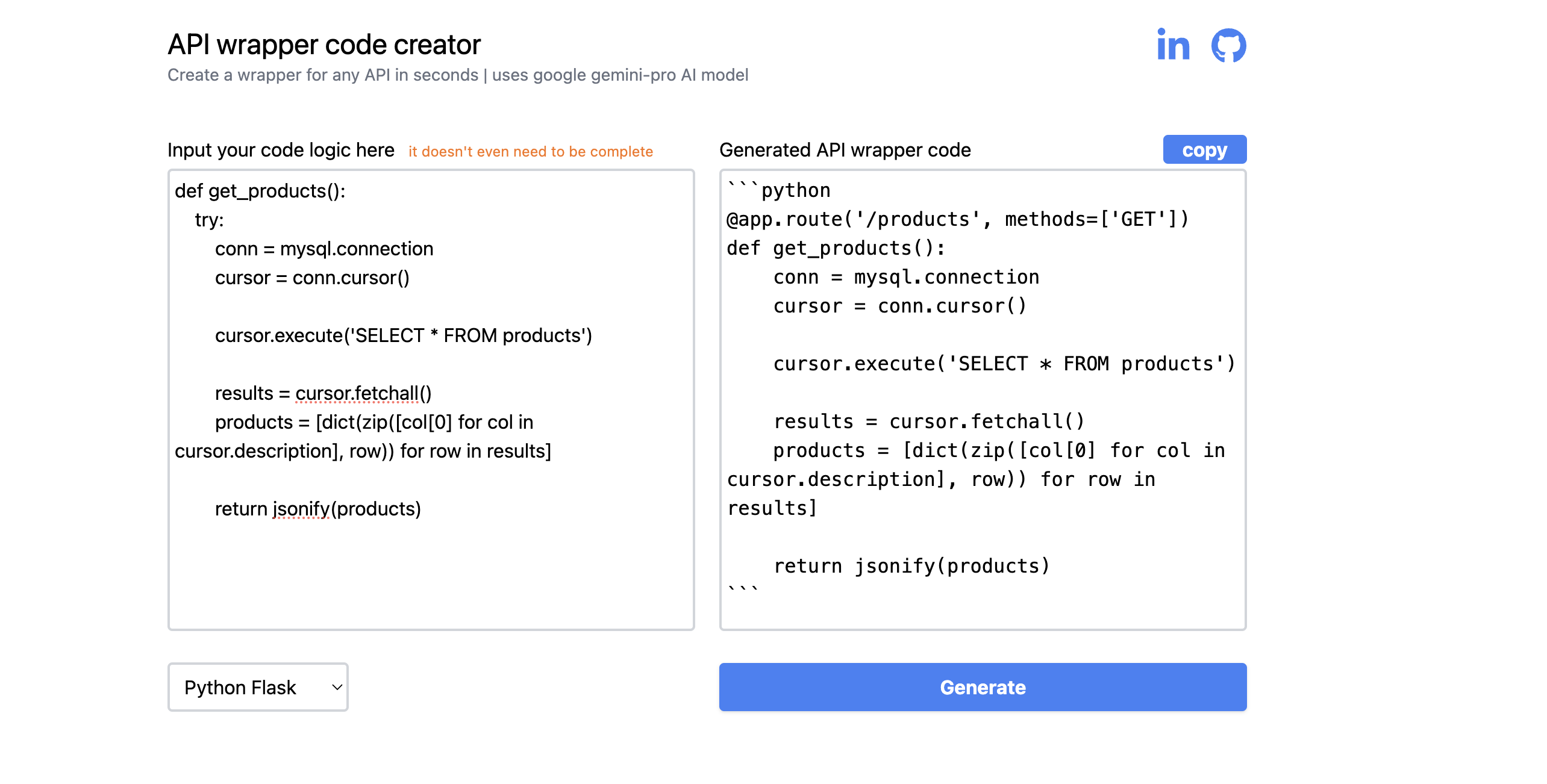Click the underlined jsonify word in input
Viewport: 1547px width, 784px height.
(301, 509)
